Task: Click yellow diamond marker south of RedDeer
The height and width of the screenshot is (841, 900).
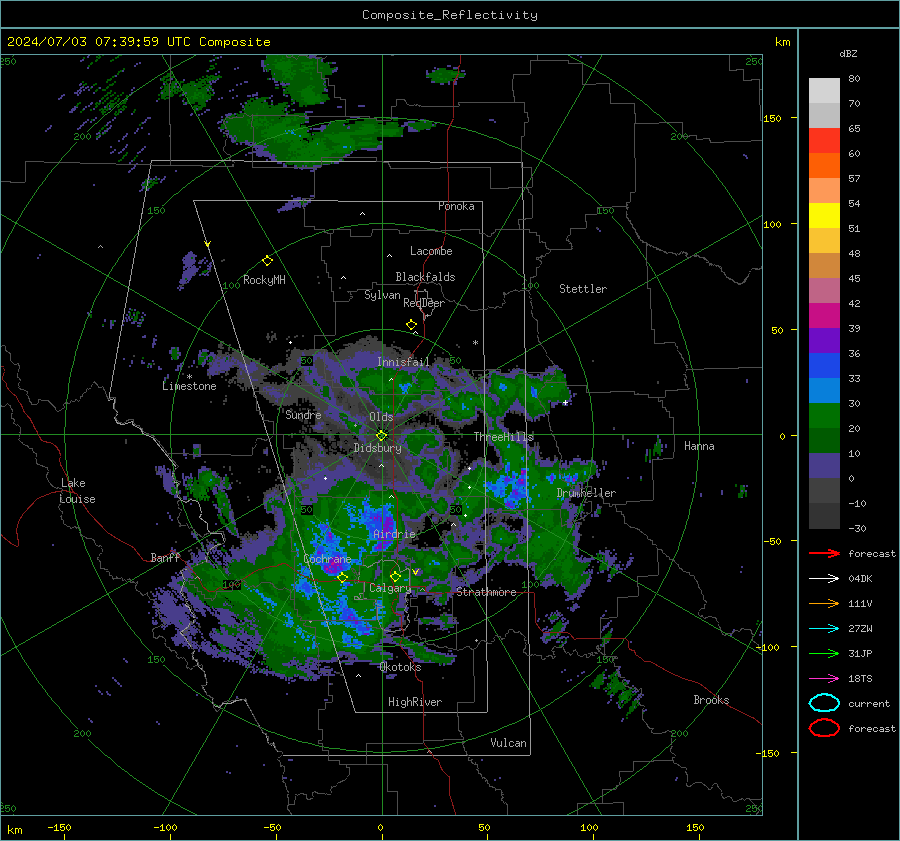Action: [412, 325]
